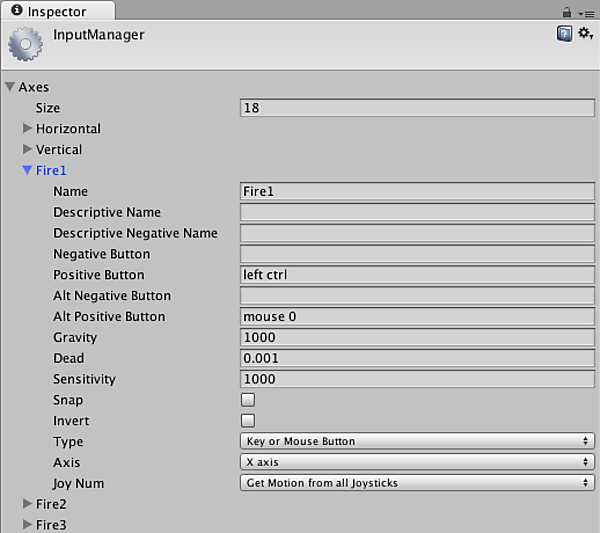
Task: Open the Inspector panel options menu icon
Action: coord(584,11)
